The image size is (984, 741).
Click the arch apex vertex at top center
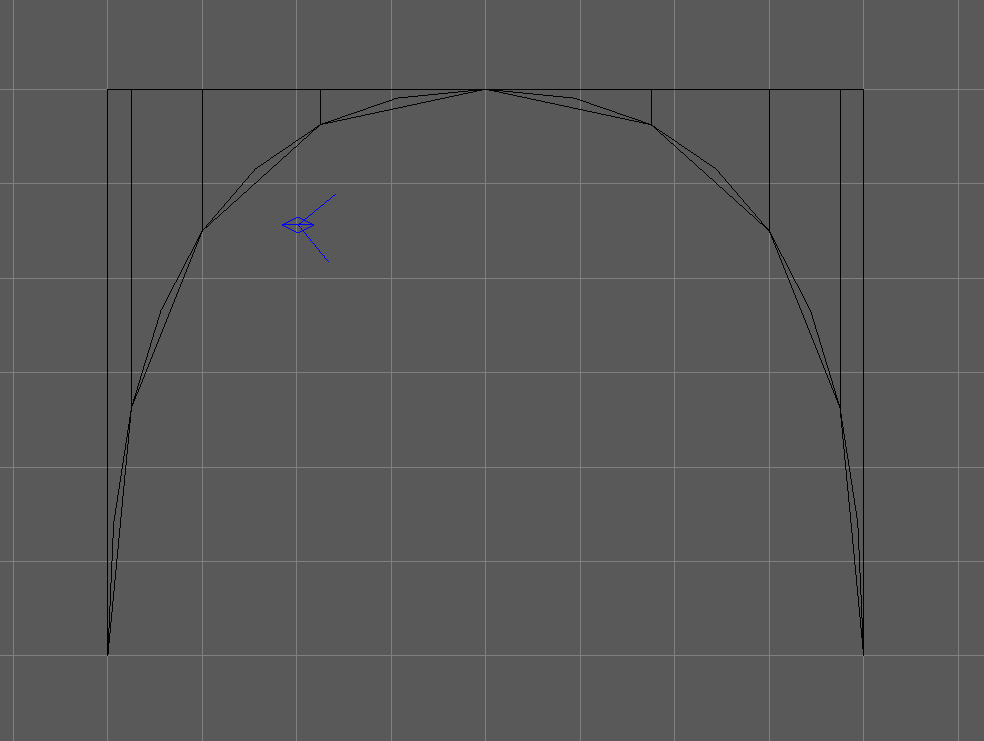pos(485,90)
